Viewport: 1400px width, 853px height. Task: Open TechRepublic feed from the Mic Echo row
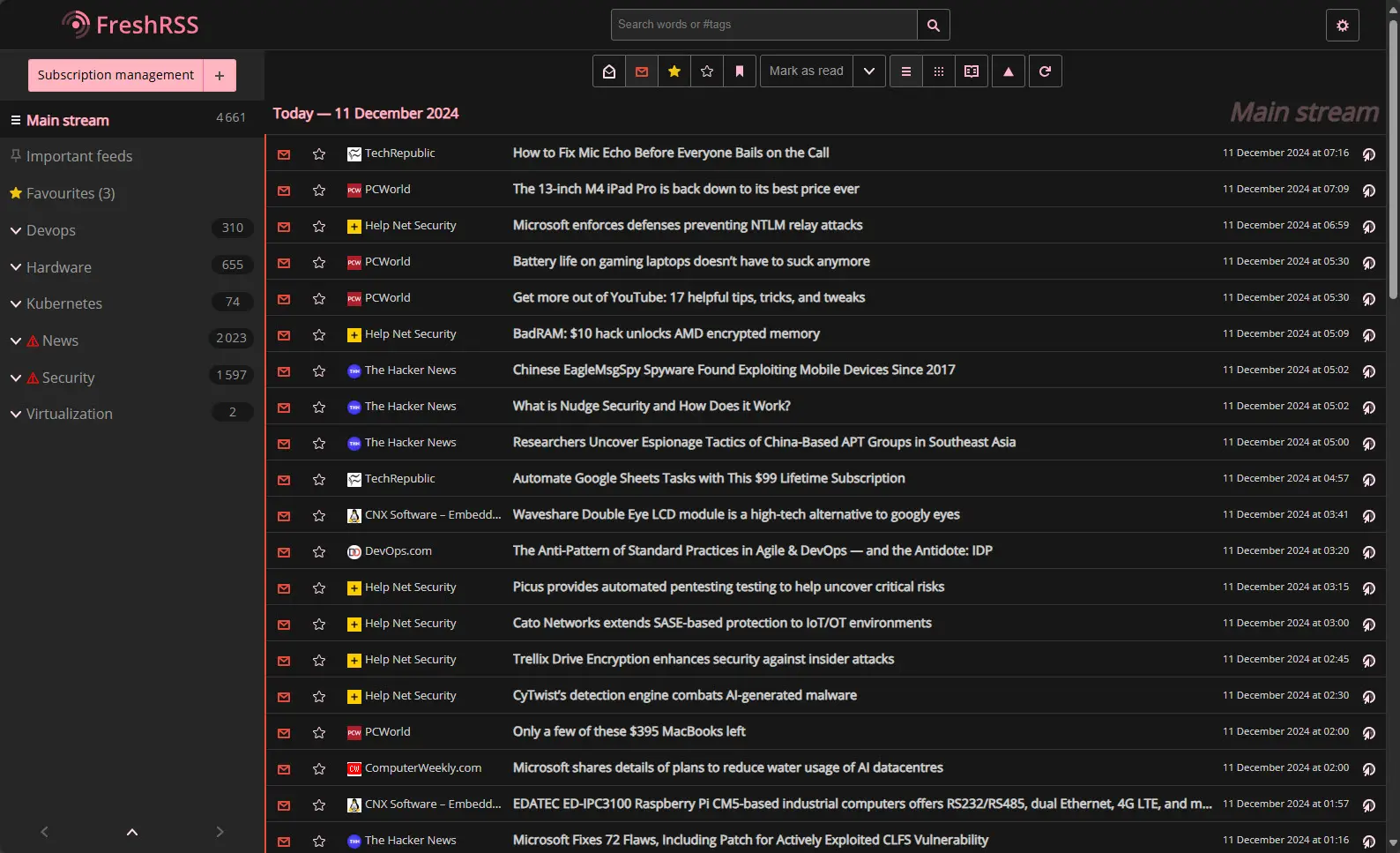(x=391, y=153)
